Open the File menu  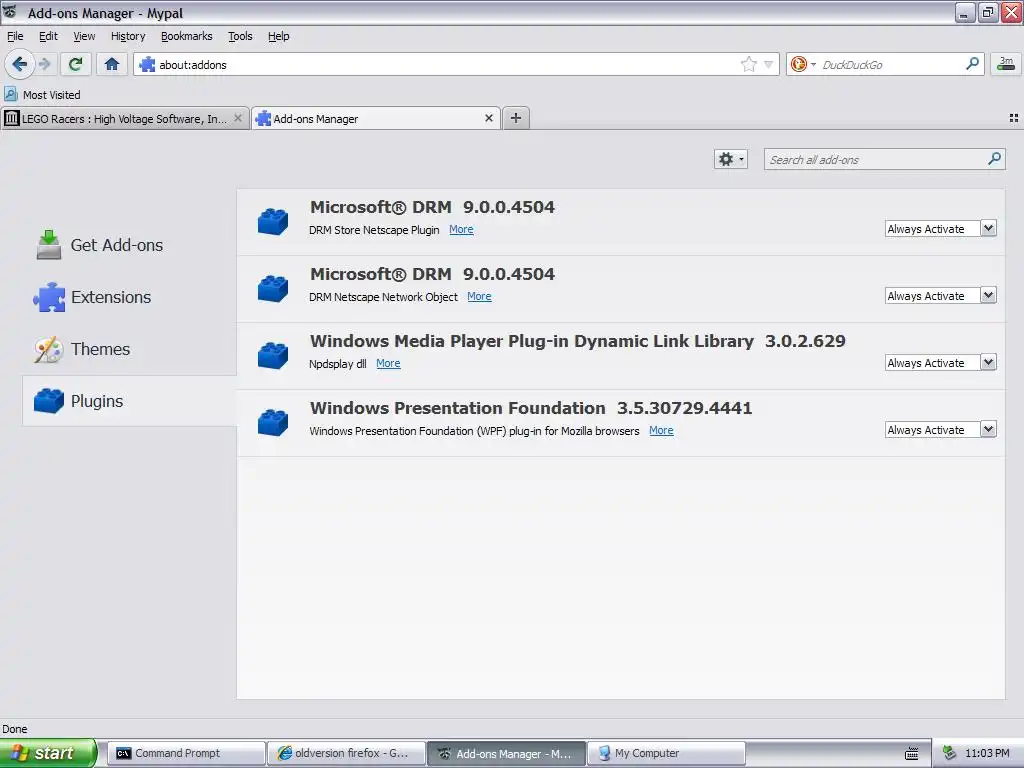tap(15, 36)
